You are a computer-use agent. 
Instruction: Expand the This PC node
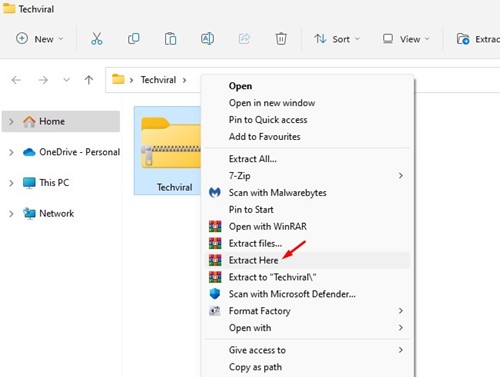click(x=11, y=183)
